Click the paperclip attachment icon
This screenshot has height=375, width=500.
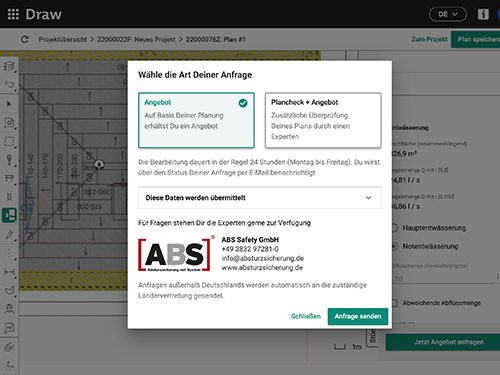click(9, 347)
